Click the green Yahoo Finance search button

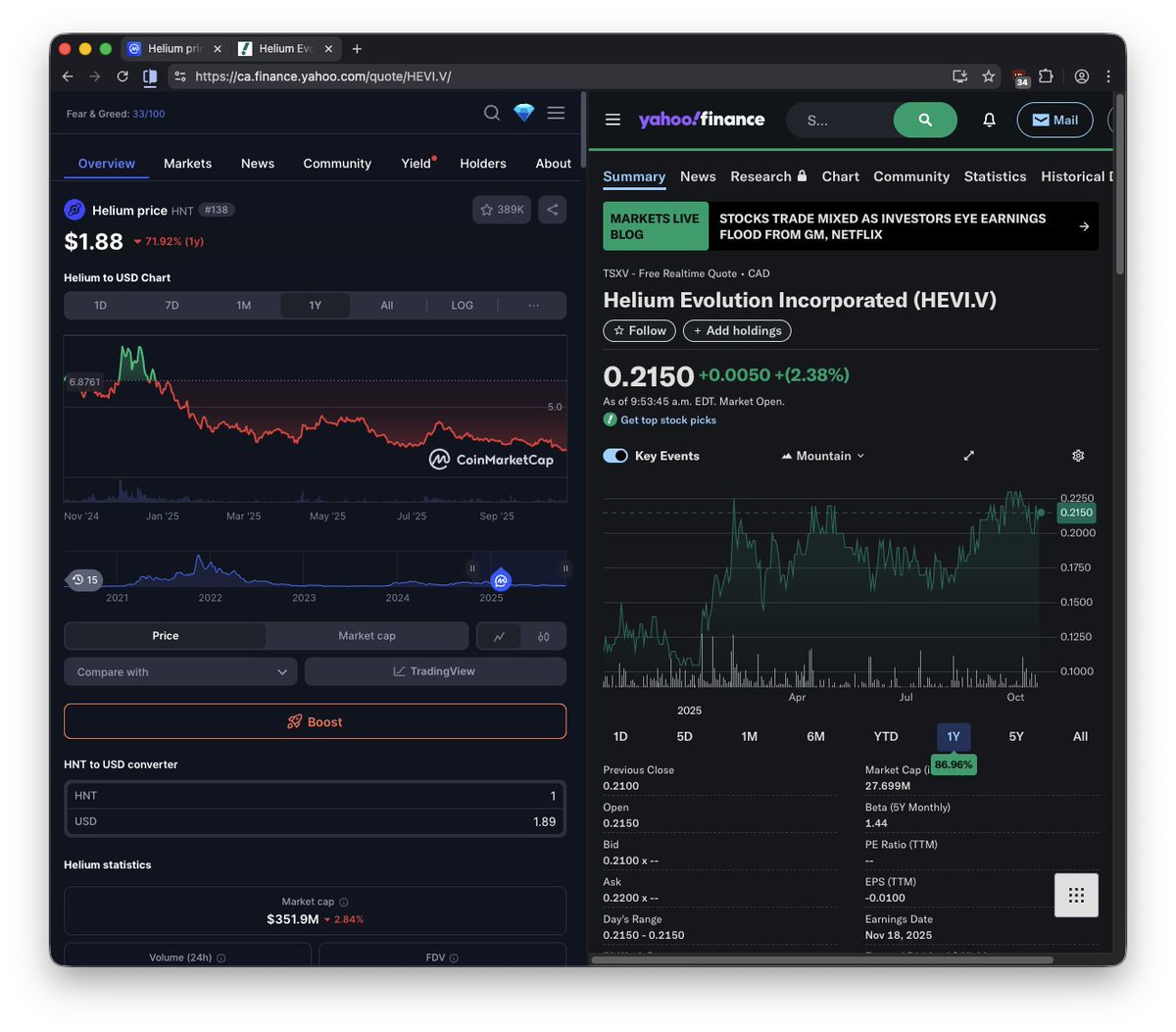[x=925, y=120]
